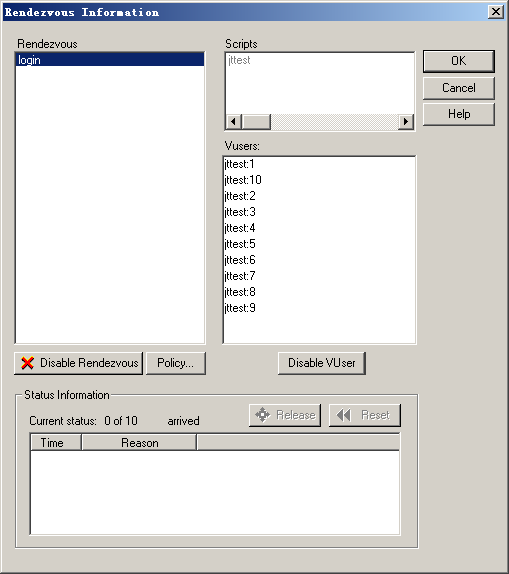
Task: Click the Reason column header
Action: pyautogui.click(x=139, y=443)
